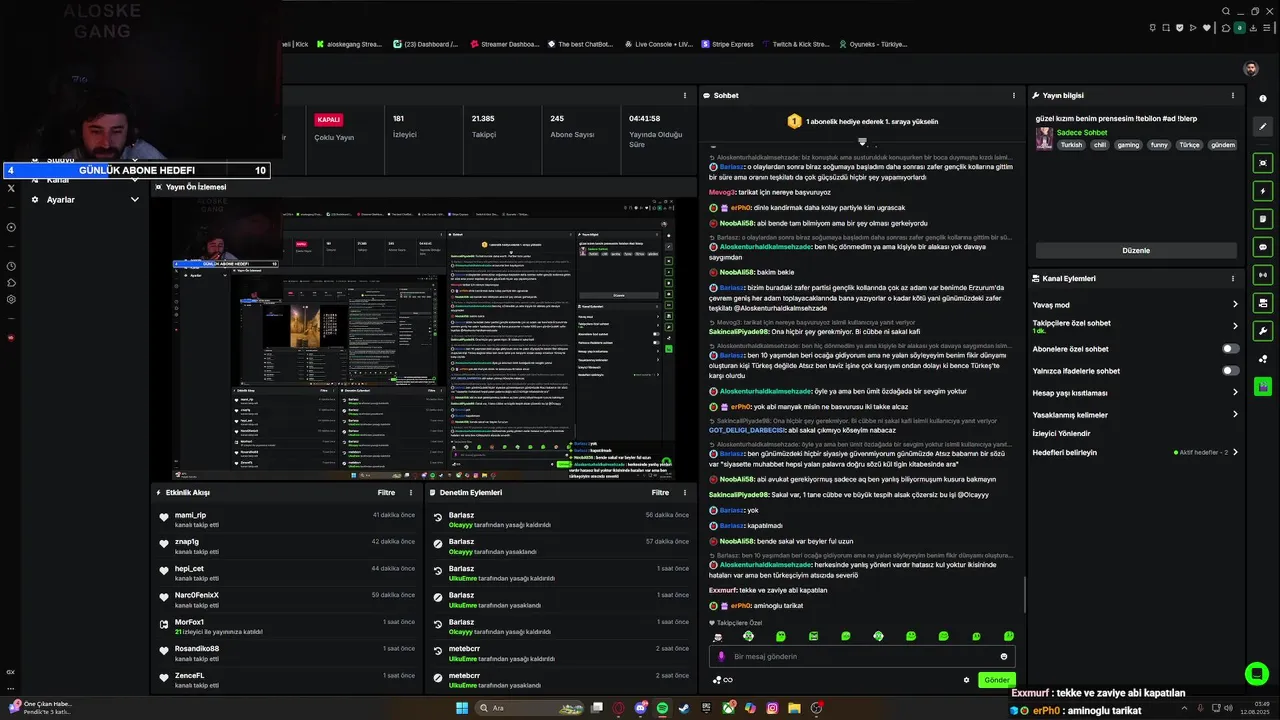
Task: Open Instagram from the taskbar
Action: tap(772, 708)
